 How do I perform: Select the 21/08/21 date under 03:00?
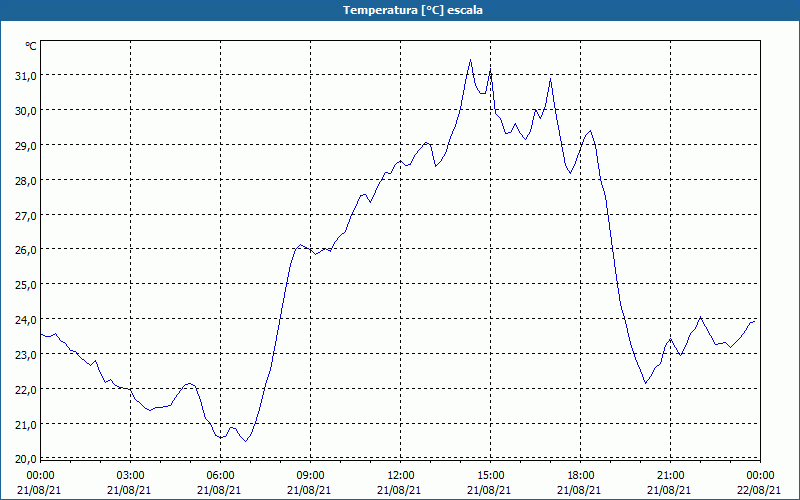pos(129,490)
